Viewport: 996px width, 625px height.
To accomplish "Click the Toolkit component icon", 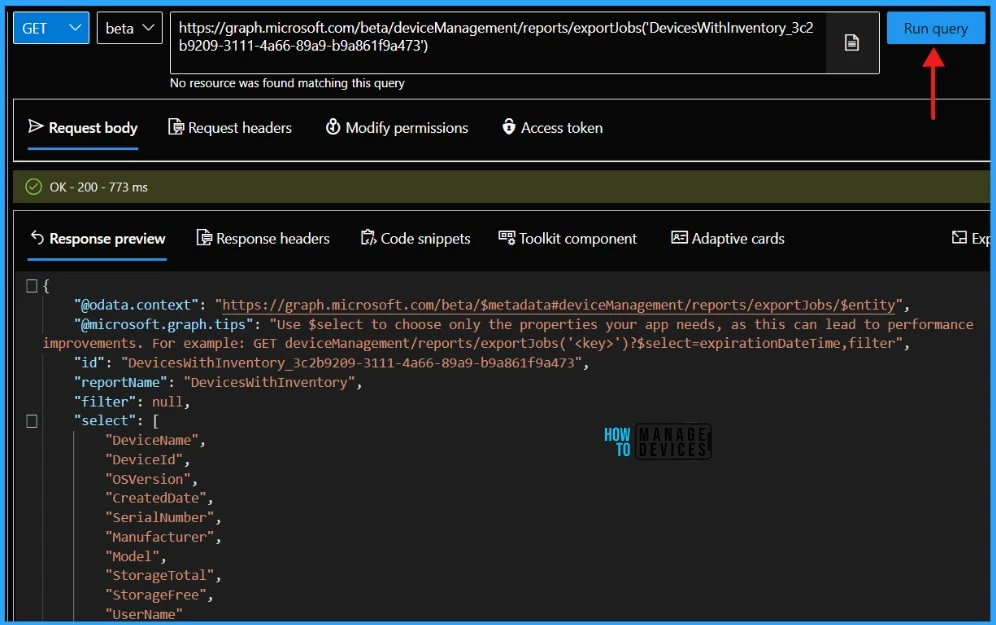I will 506,238.
